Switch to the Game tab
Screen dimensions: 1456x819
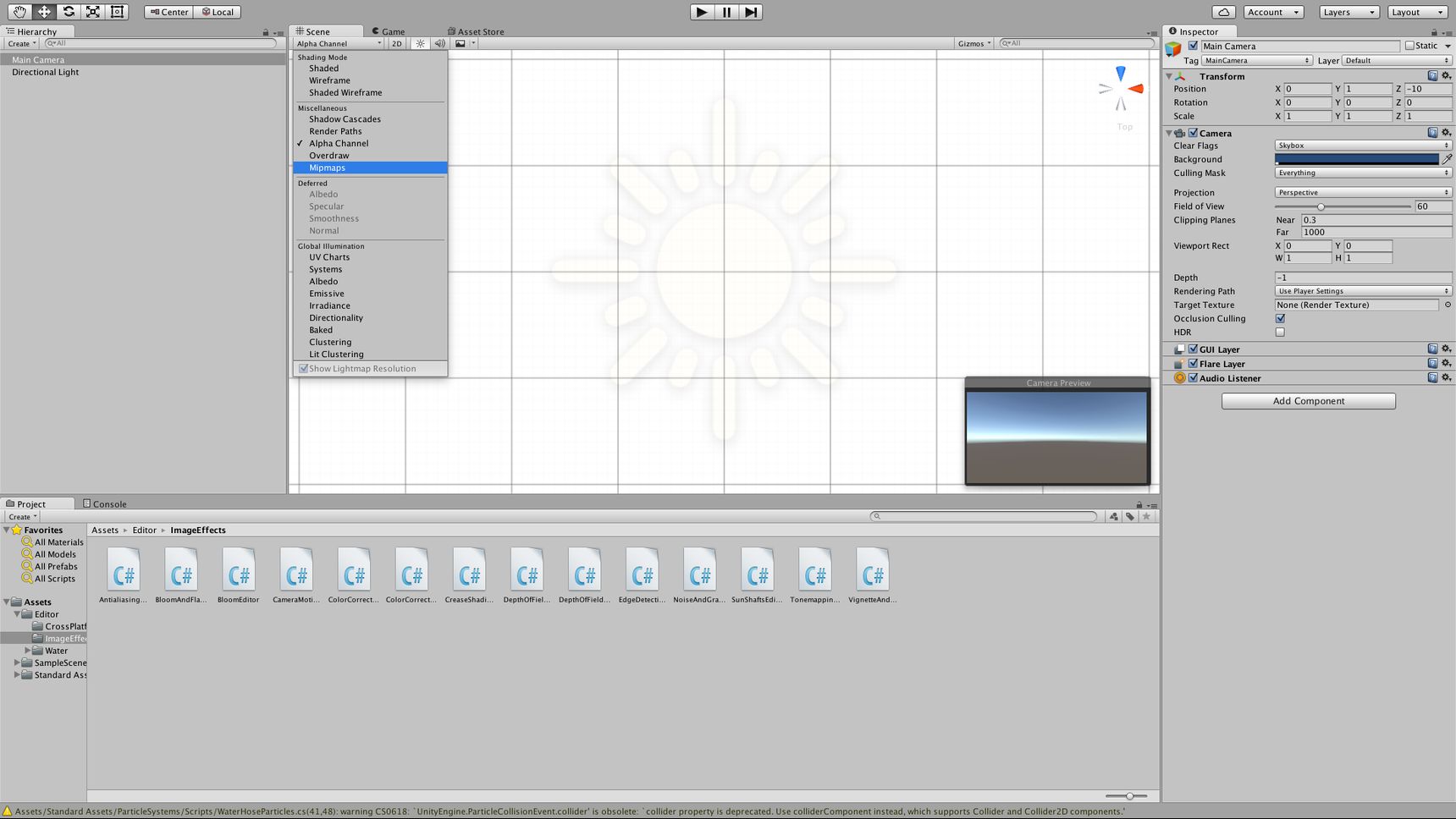tap(389, 31)
